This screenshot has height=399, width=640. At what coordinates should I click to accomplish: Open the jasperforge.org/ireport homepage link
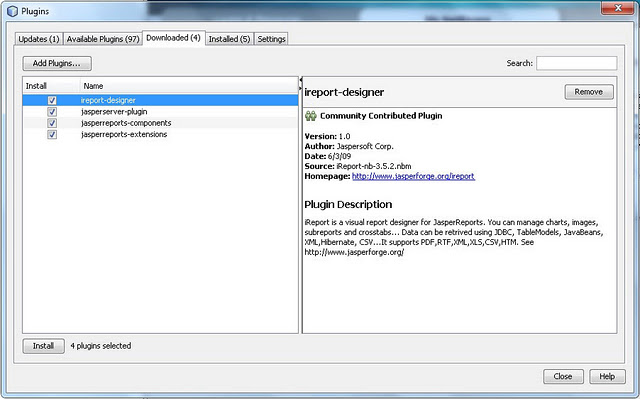pyautogui.click(x=413, y=176)
